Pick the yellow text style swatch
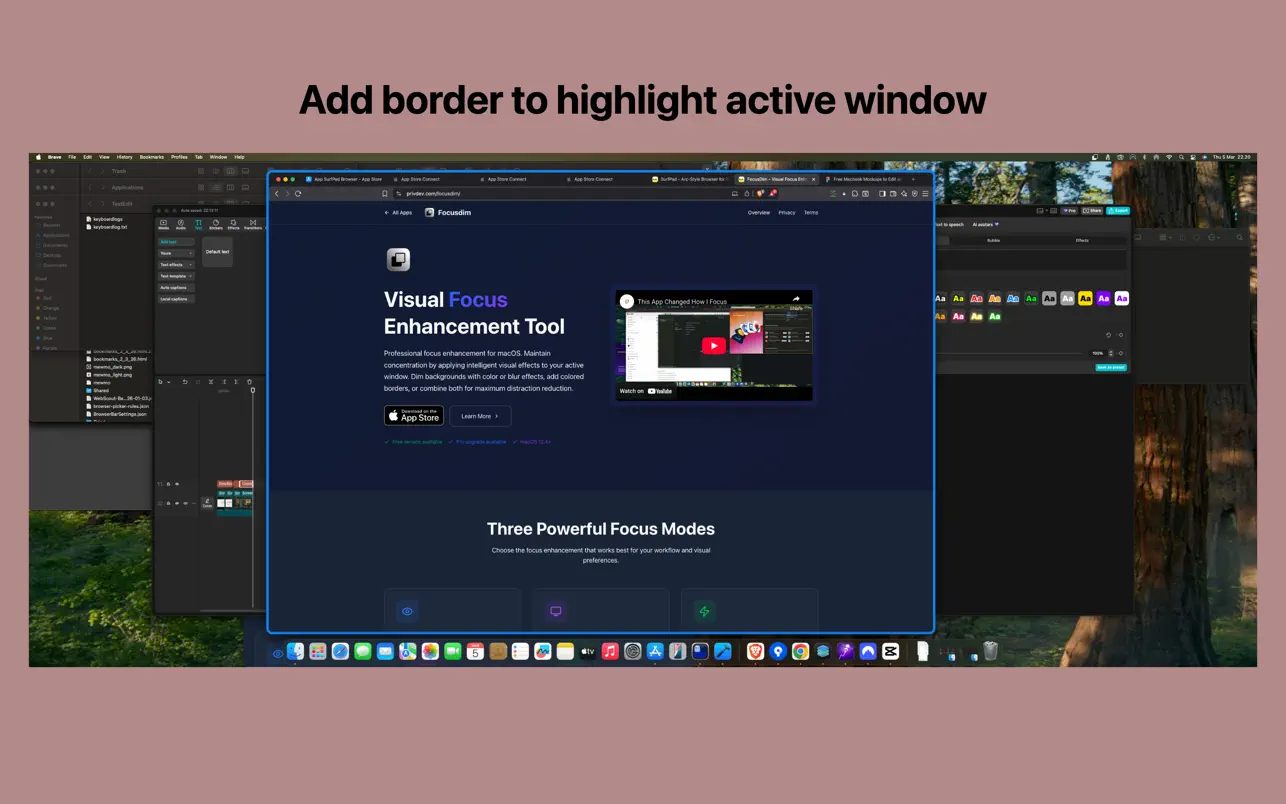The width and height of the screenshot is (1286, 804). [x=1085, y=298]
